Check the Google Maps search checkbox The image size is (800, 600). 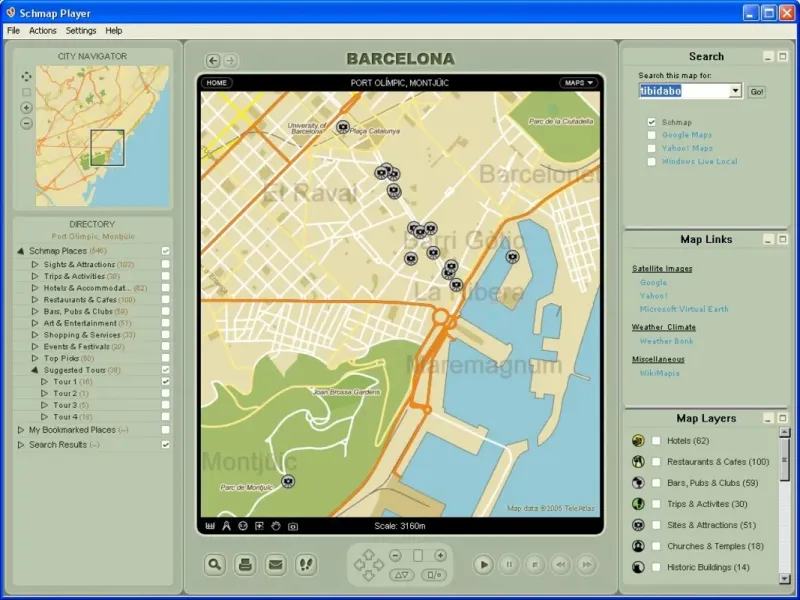[x=651, y=135]
